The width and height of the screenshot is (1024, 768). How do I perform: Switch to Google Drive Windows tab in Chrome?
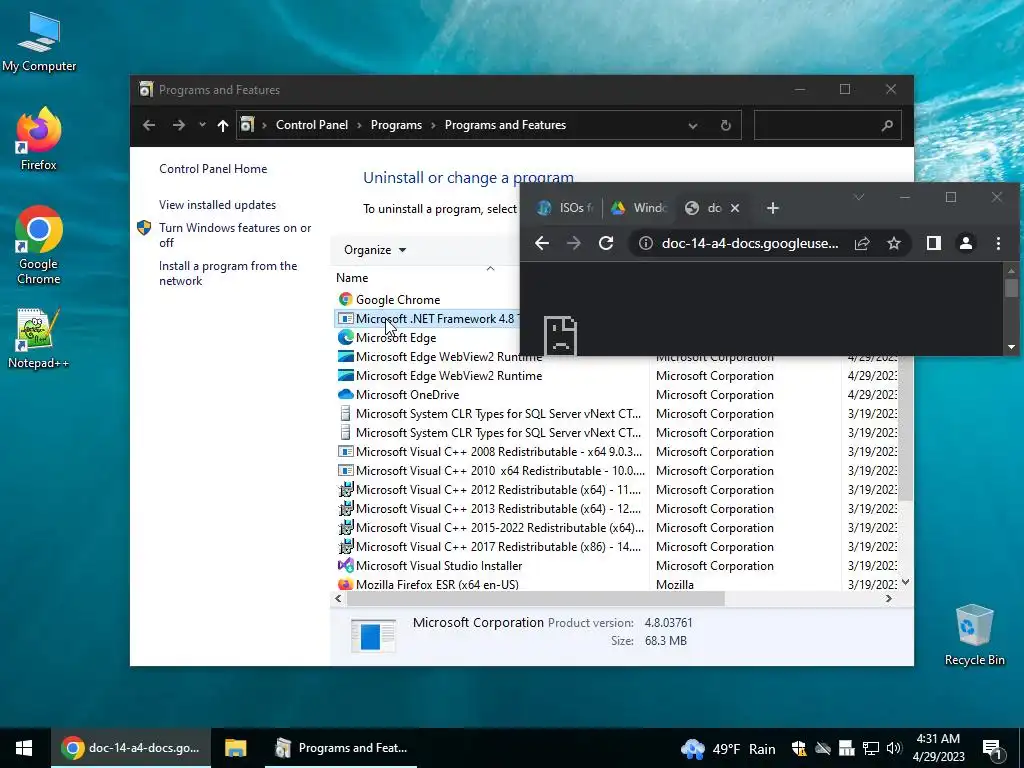tap(640, 208)
